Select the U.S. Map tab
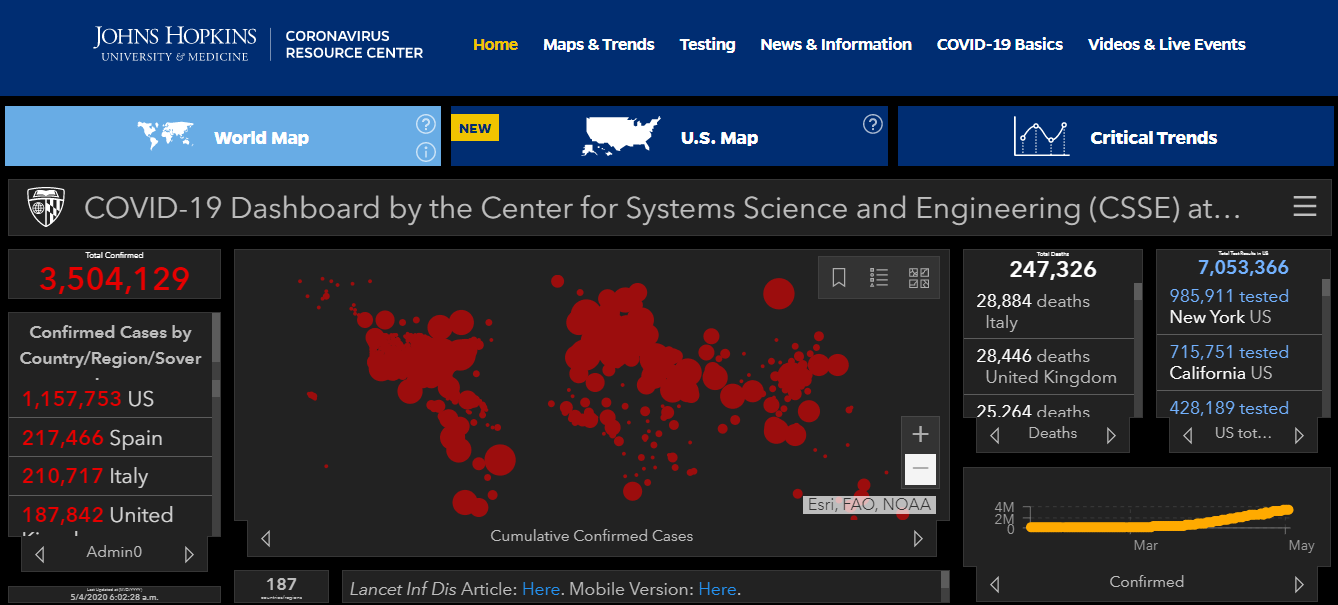This screenshot has height=605, width=1338. (669, 137)
